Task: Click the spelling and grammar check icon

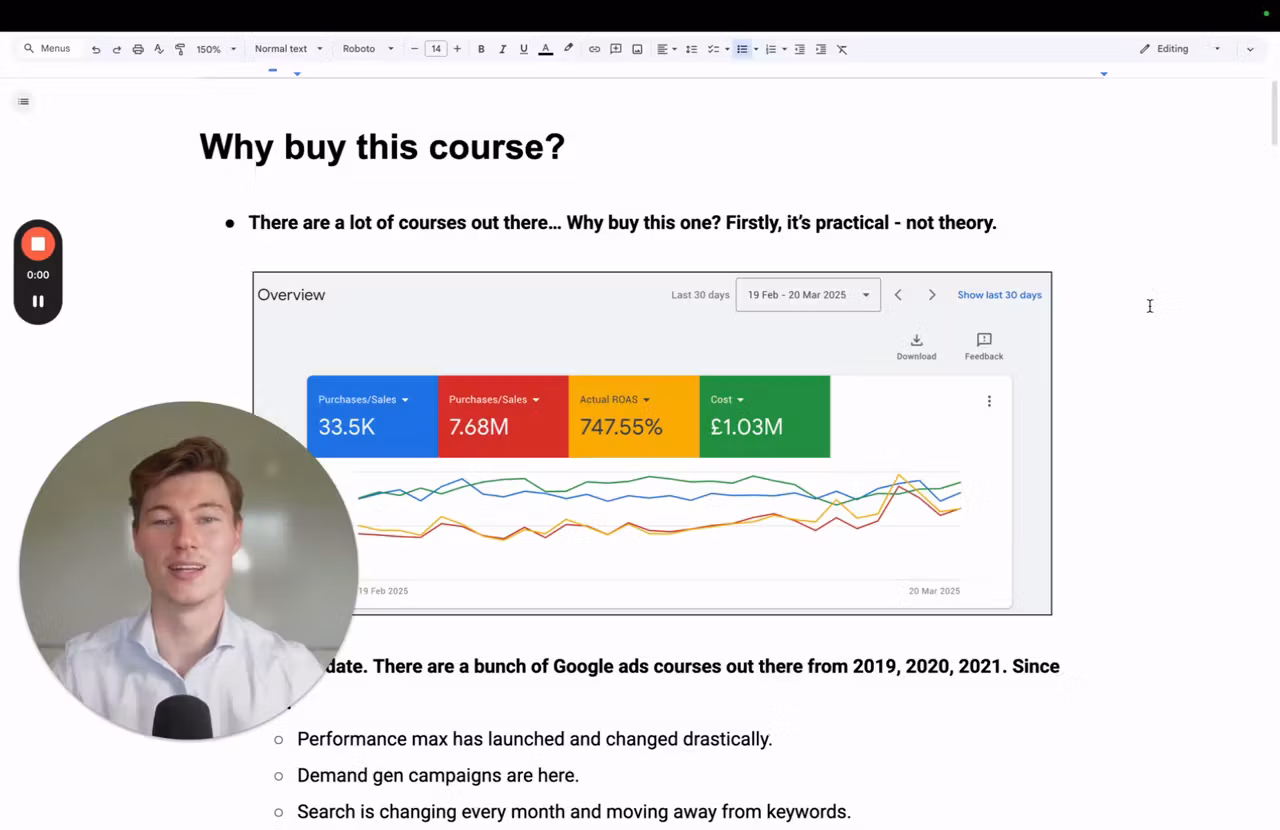Action: pyautogui.click(x=158, y=48)
